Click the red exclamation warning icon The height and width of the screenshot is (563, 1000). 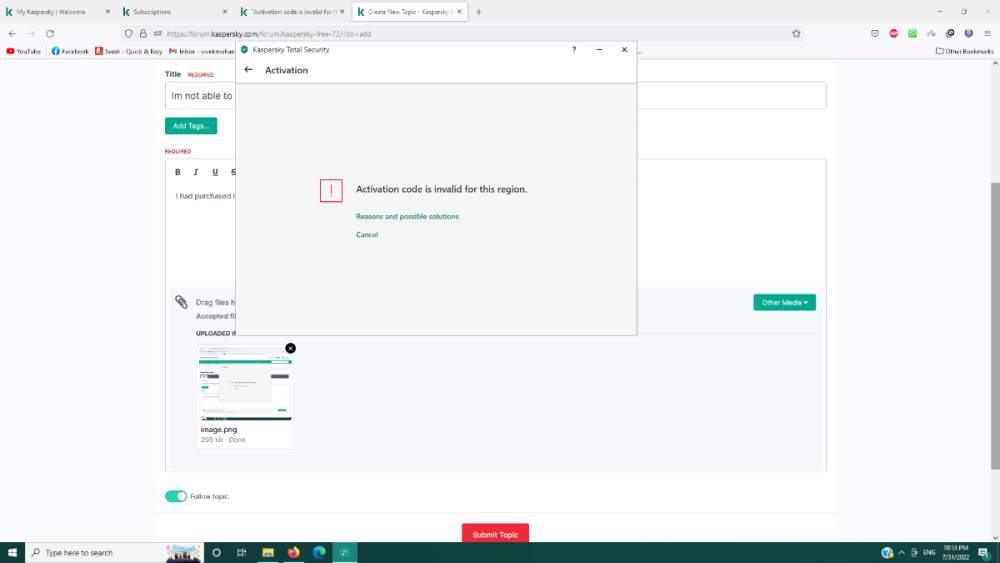pyautogui.click(x=331, y=191)
